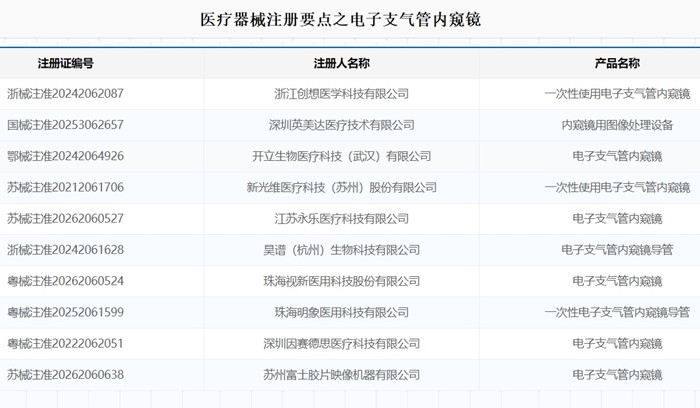Select registration number 浙械注准20242062087
700x408 pixels.
coord(65,94)
